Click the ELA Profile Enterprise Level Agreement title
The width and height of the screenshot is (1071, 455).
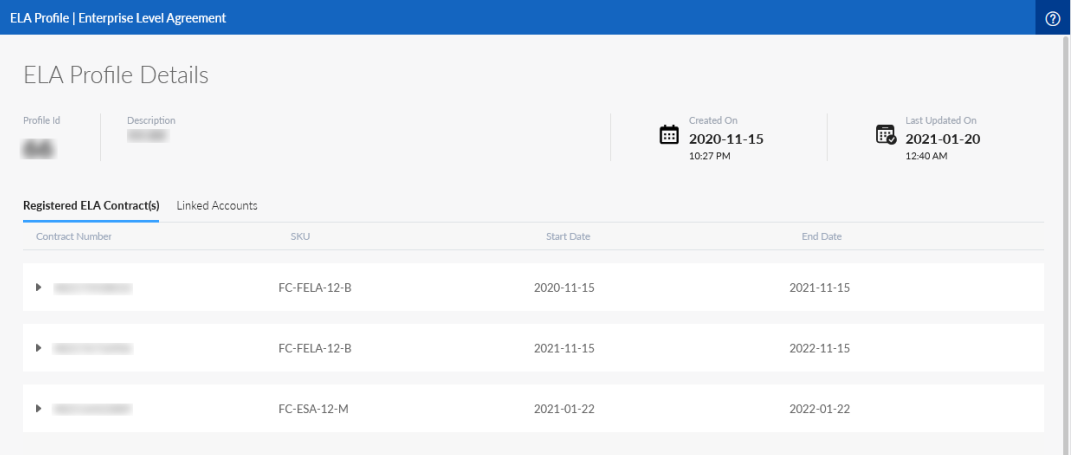pos(117,18)
